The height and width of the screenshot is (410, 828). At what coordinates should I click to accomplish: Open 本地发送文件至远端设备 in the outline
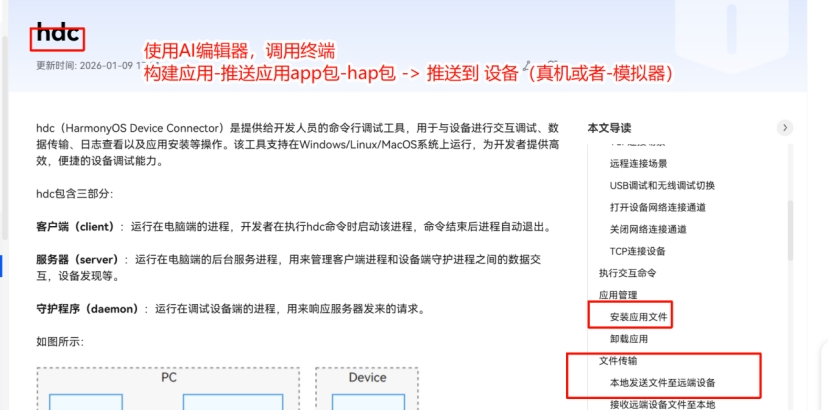[x=662, y=383]
